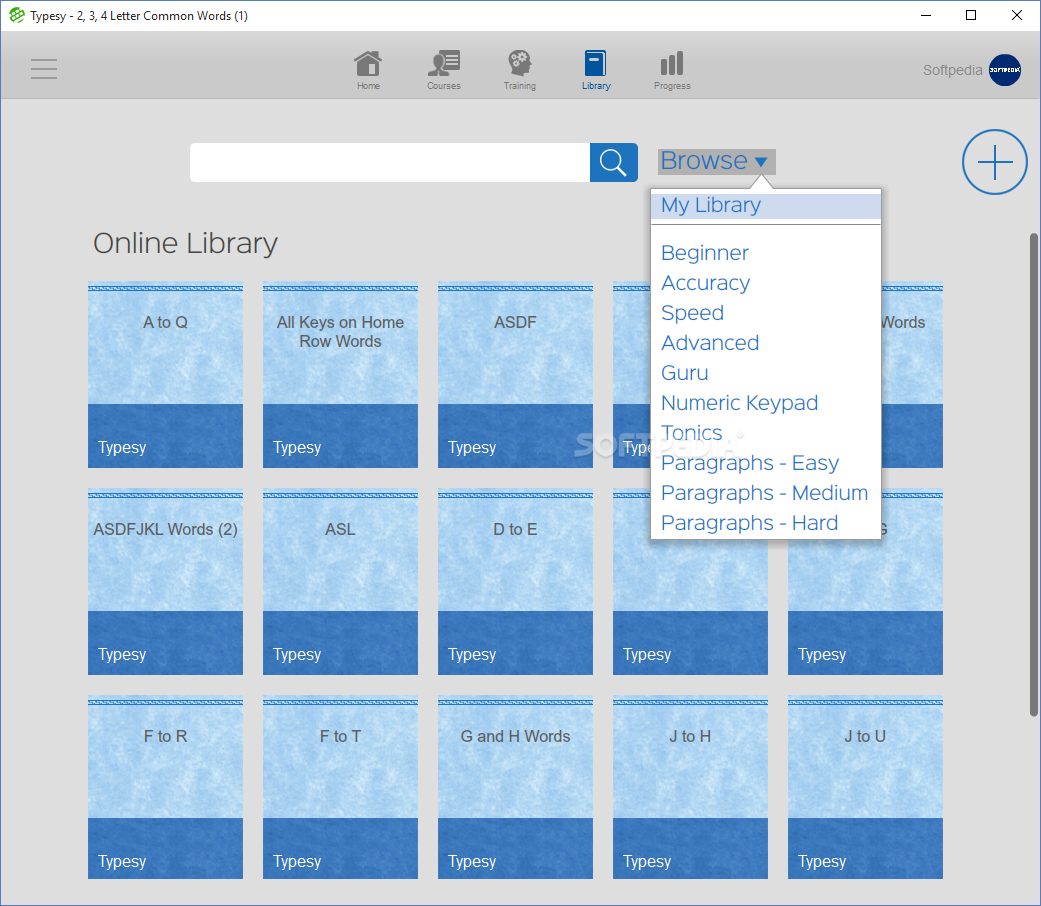Screen dimensions: 1041x906
Task: Open the hamburger menu
Action: pos(44,69)
